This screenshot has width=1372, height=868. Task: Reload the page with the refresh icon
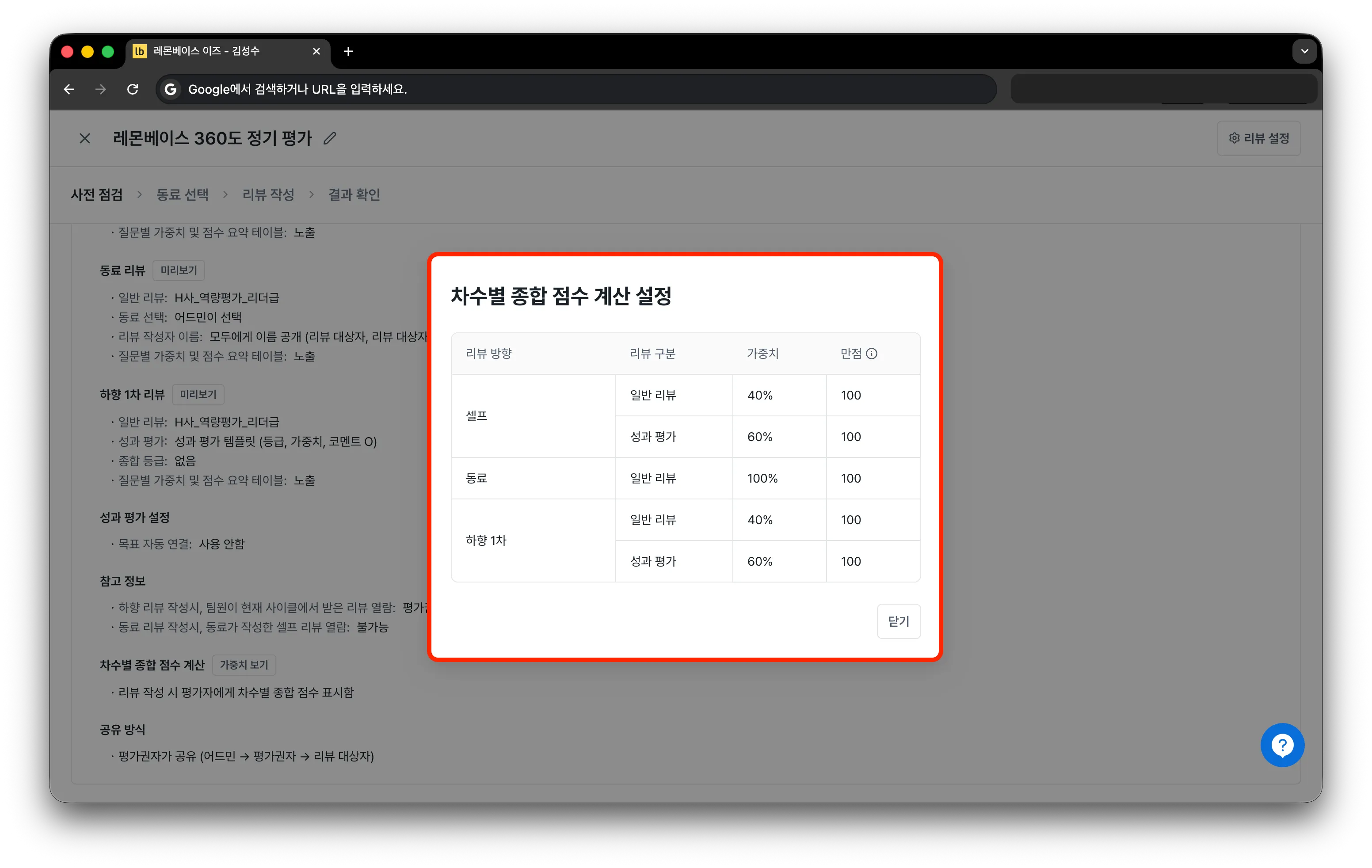(133, 89)
